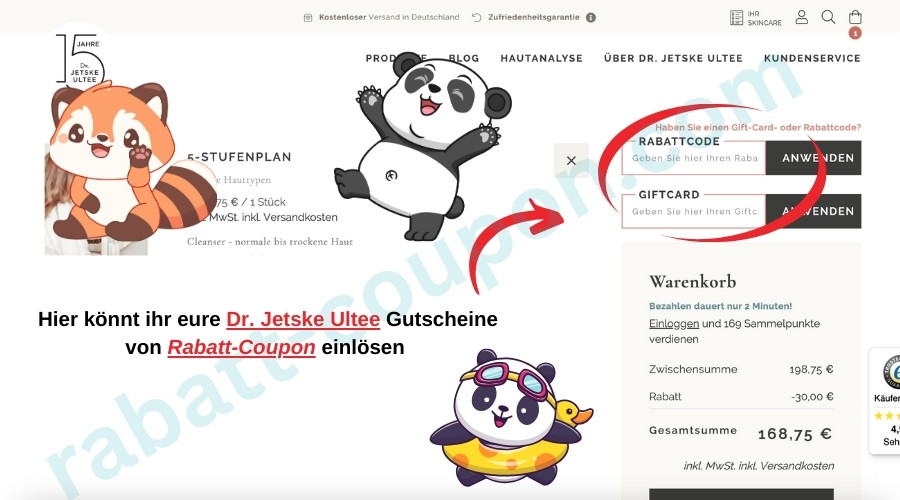Apply the Giftcard with Anwenden button
Image resolution: width=900 pixels, height=500 pixels.
(x=814, y=211)
